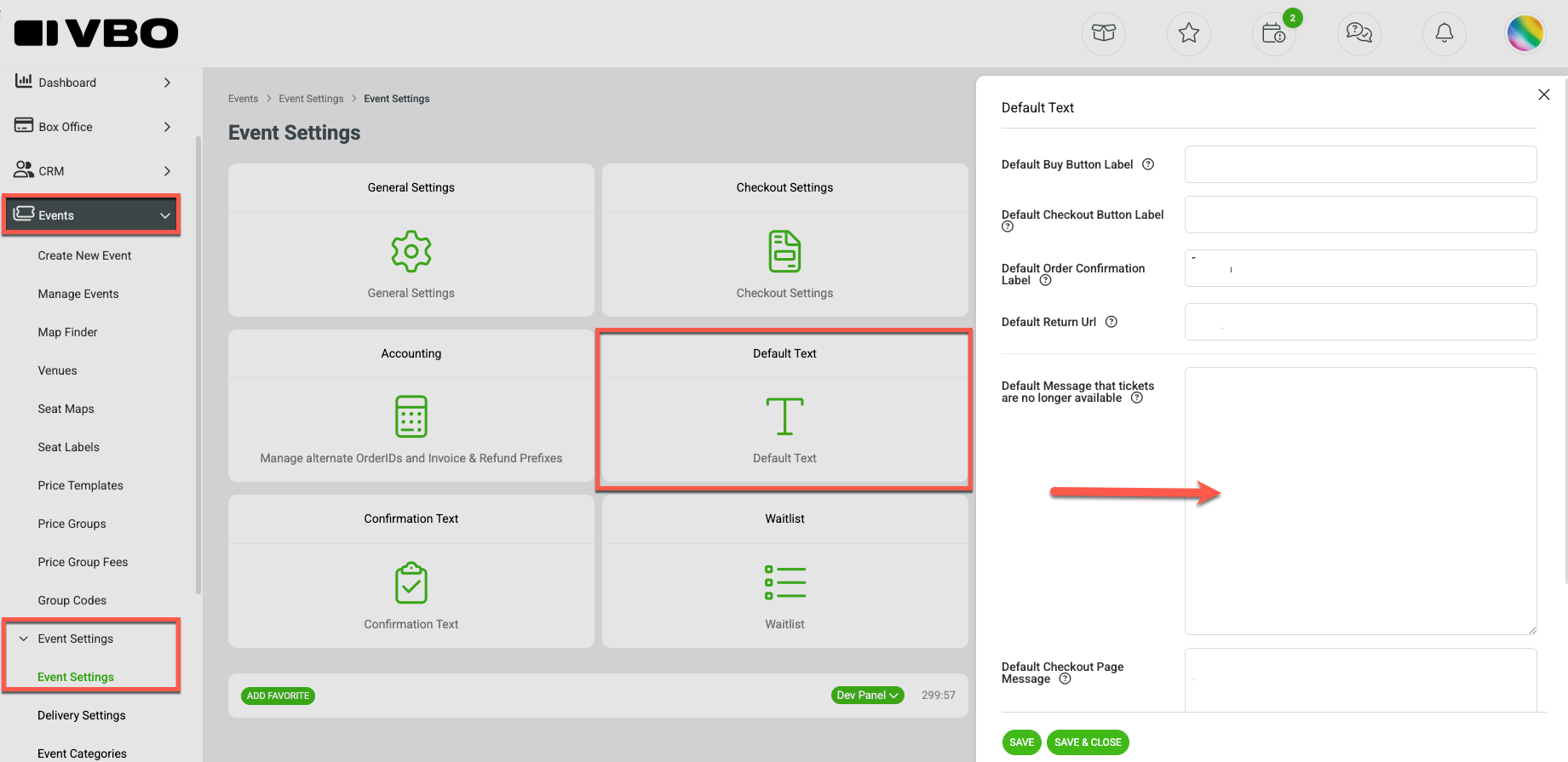
Task: Go to Manage Events
Action: click(x=78, y=294)
